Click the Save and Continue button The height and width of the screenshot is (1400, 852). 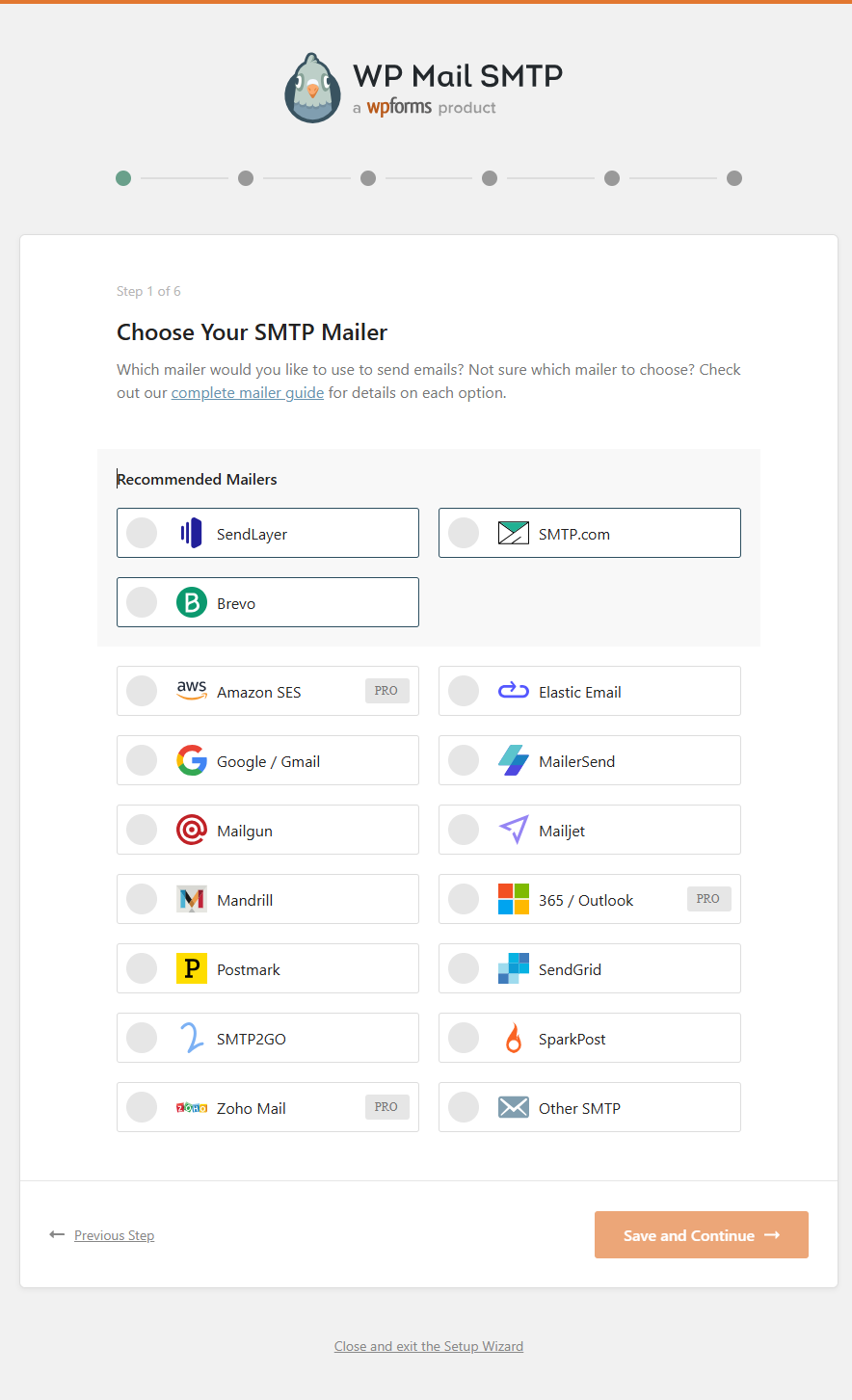pos(701,1234)
